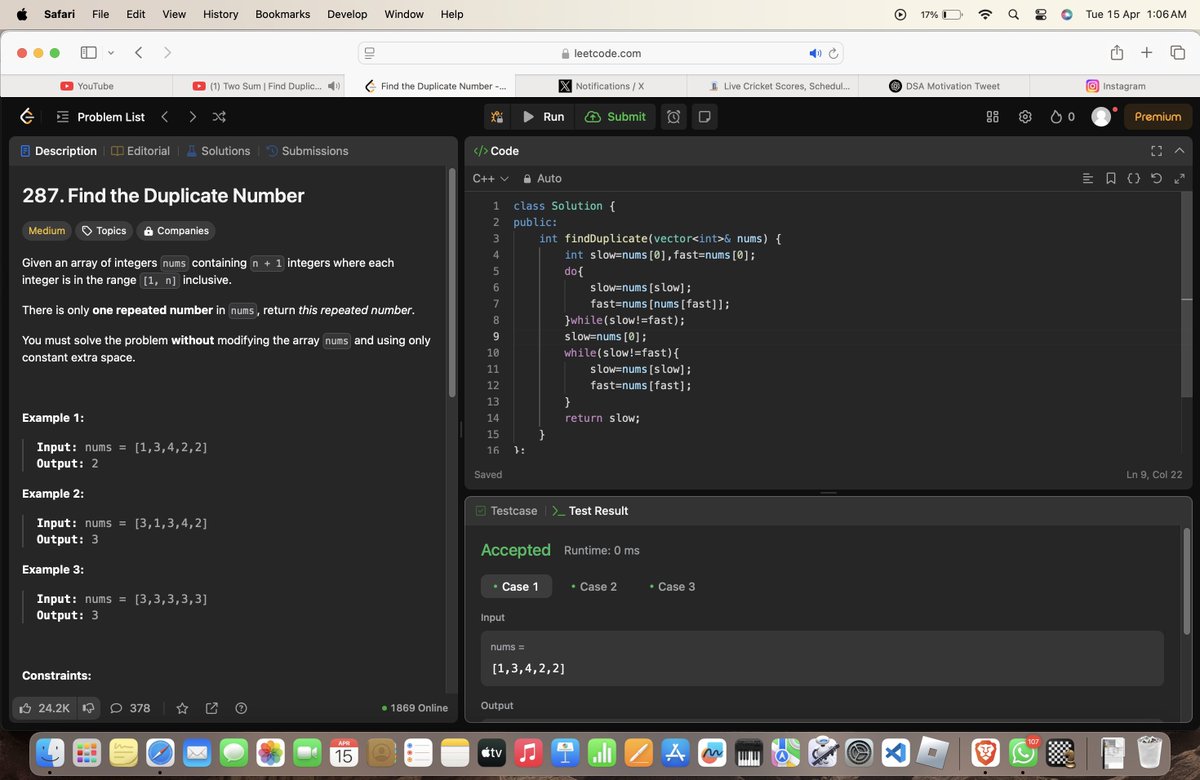Format code with align-lines icon
This screenshot has height=780, width=1200.
click(x=1088, y=179)
